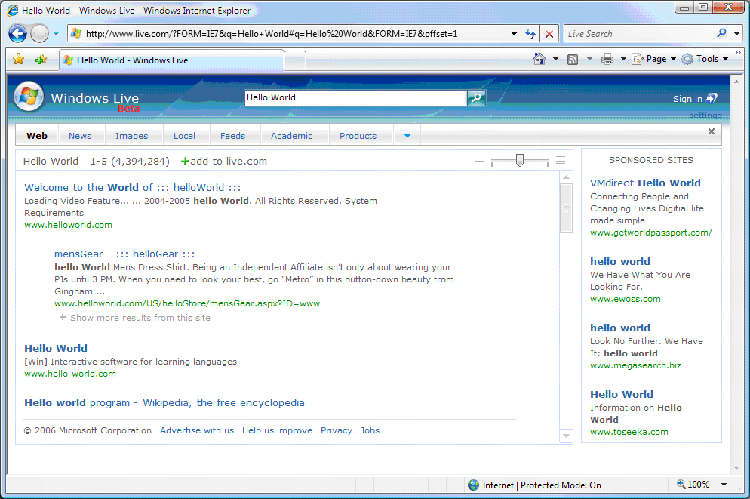
Task: Click the Live Search toolbar box
Action: coord(640,33)
